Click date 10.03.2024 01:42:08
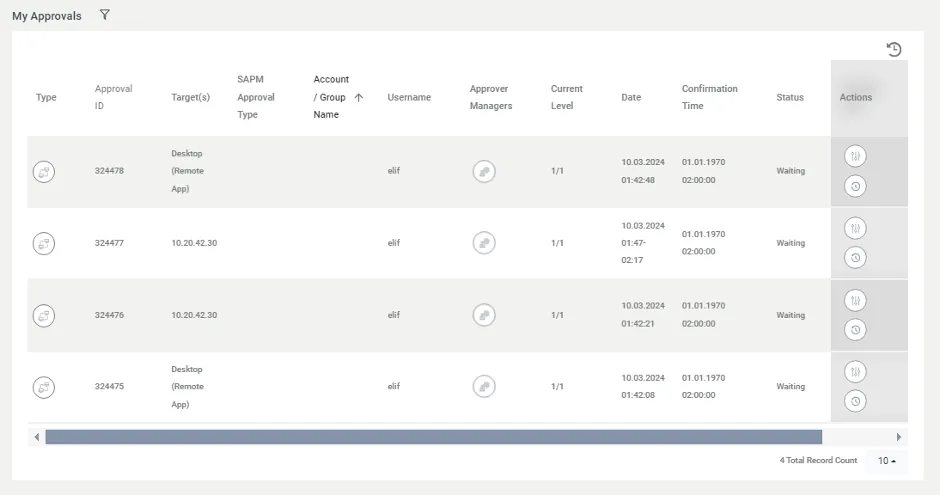 643,386
